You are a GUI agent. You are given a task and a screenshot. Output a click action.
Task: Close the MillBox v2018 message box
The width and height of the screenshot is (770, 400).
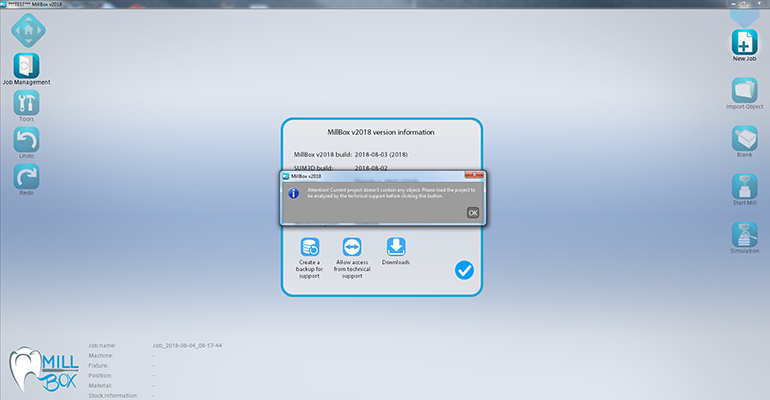(x=474, y=175)
